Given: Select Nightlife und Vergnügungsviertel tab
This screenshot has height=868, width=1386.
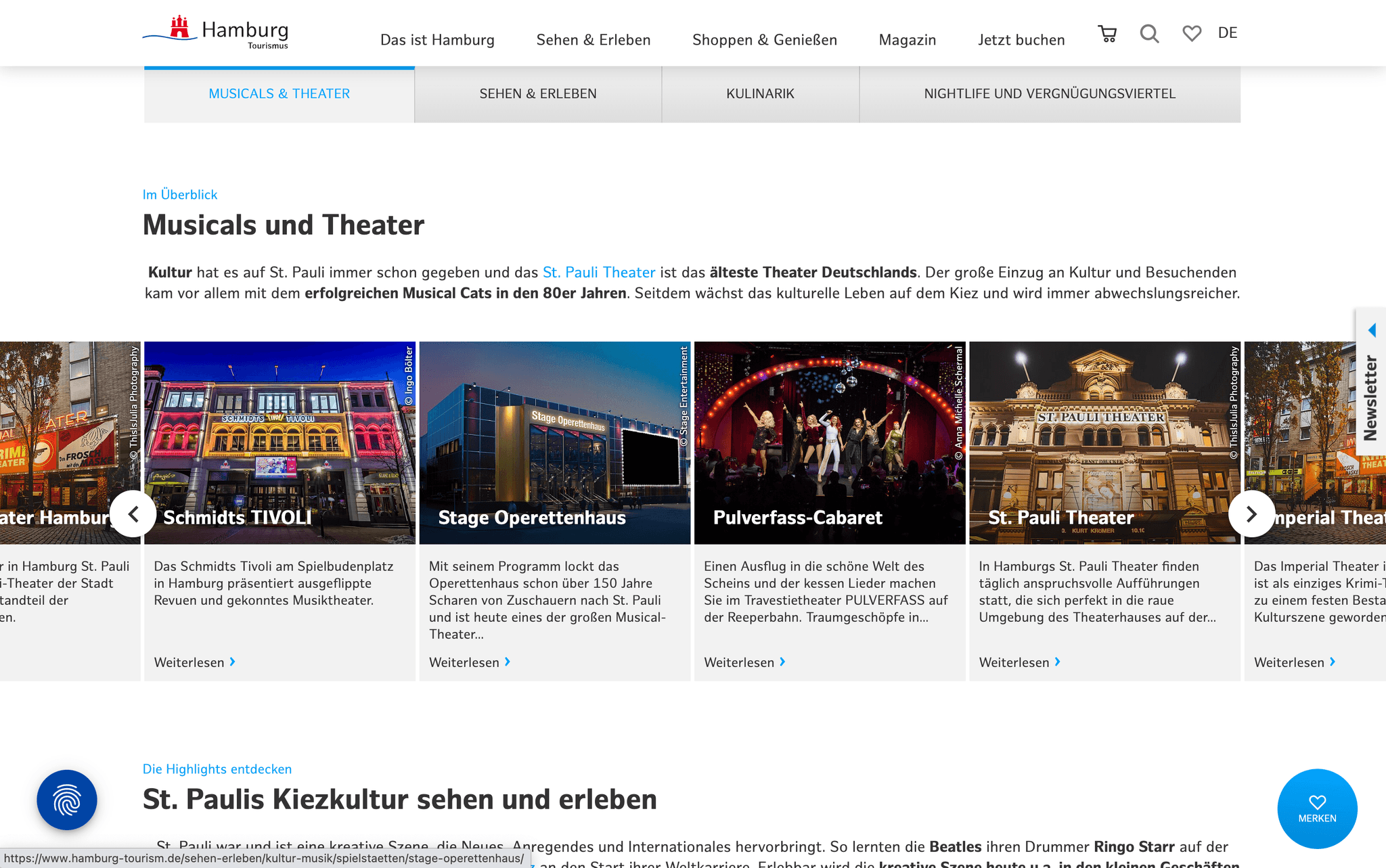Looking at the screenshot, I should (1050, 94).
